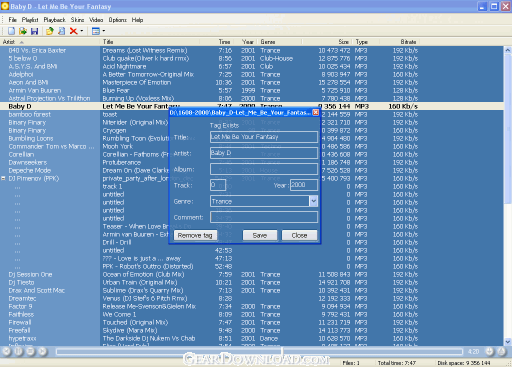Click the Open playlist folder icon
The height and width of the screenshot is (367, 512).
click(23, 31)
